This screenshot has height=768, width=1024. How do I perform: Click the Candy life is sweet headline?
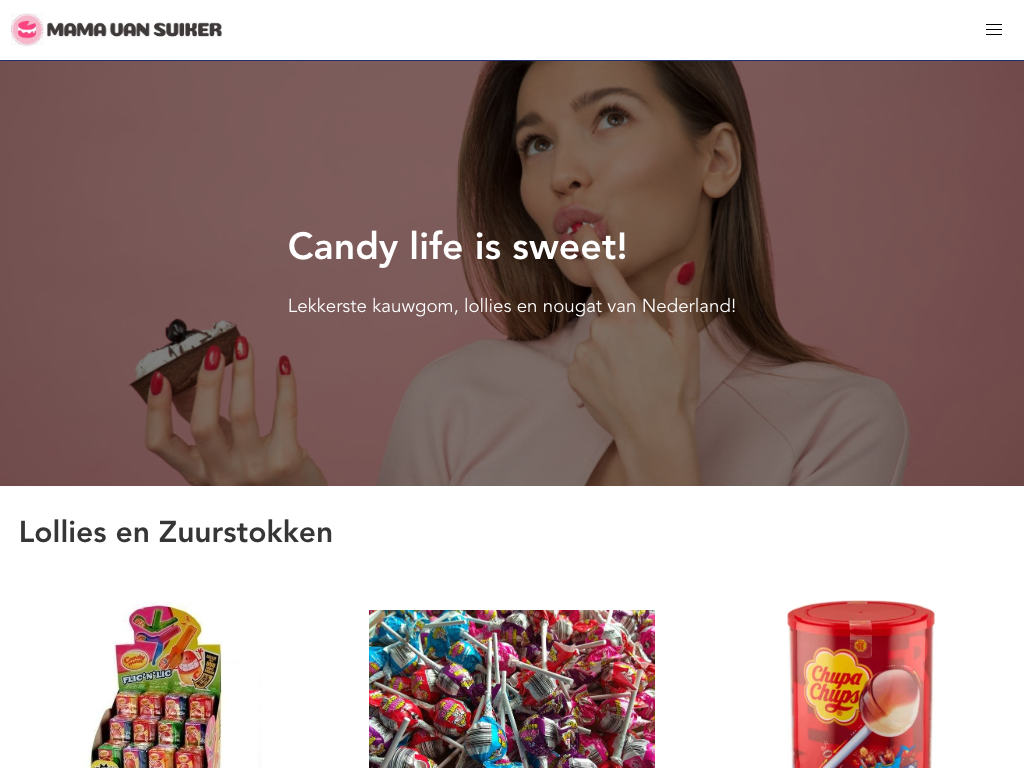pyautogui.click(x=457, y=247)
